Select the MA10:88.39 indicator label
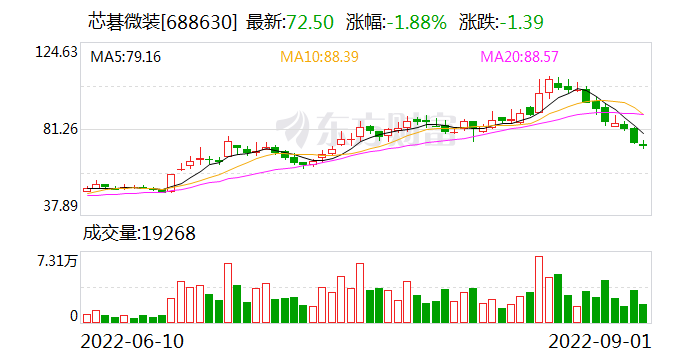Image resolution: width=688 pixels, height=360 pixels. coord(319,57)
